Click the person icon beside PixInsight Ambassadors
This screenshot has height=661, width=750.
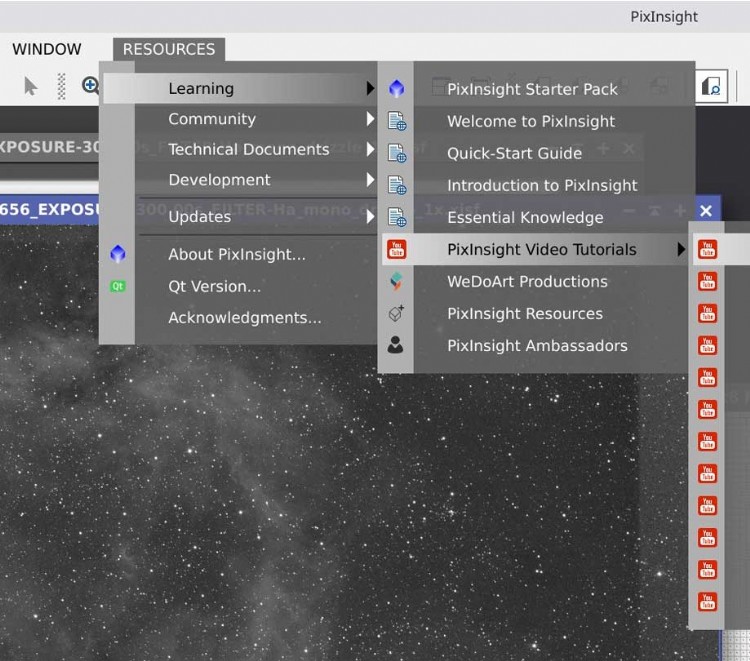coord(395,345)
